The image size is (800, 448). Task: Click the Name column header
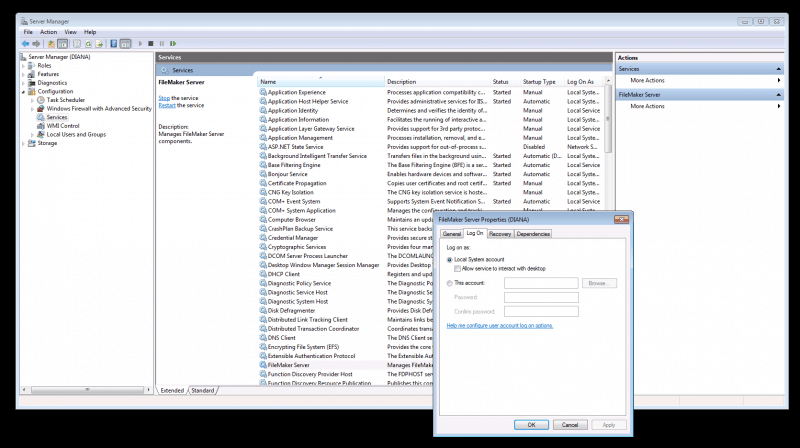click(x=320, y=82)
